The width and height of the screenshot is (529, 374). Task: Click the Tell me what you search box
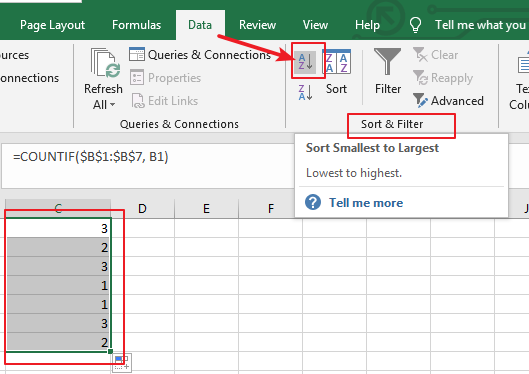coord(480,25)
